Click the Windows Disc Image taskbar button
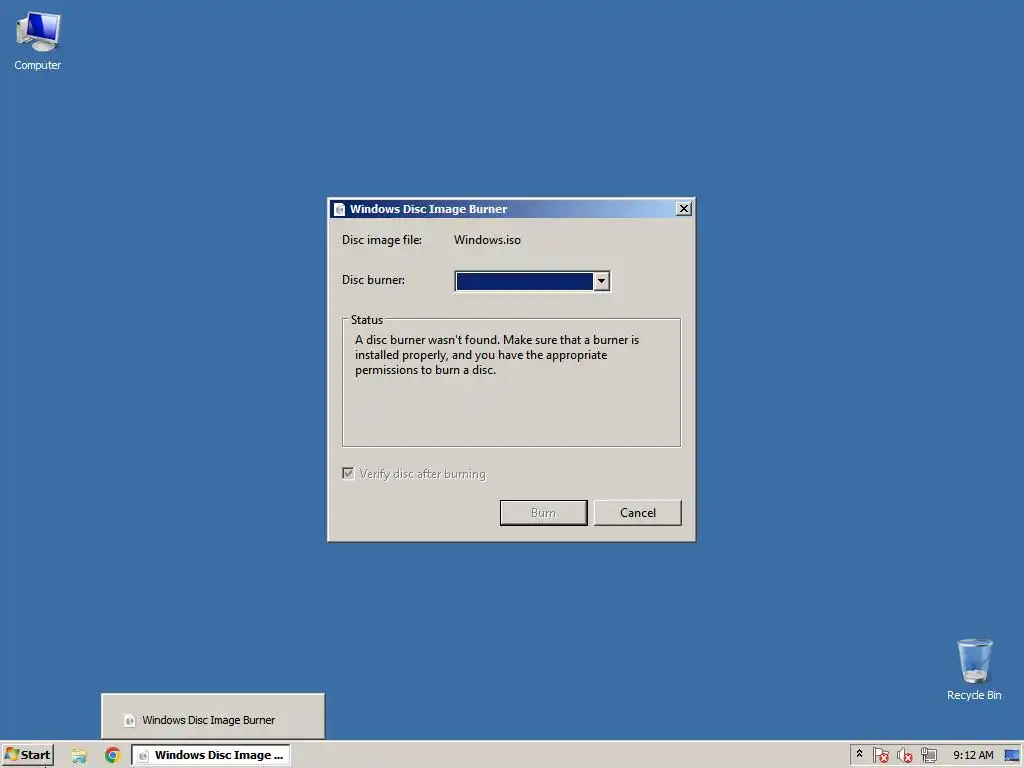Viewport: 1024px width, 768px height. tap(211, 755)
